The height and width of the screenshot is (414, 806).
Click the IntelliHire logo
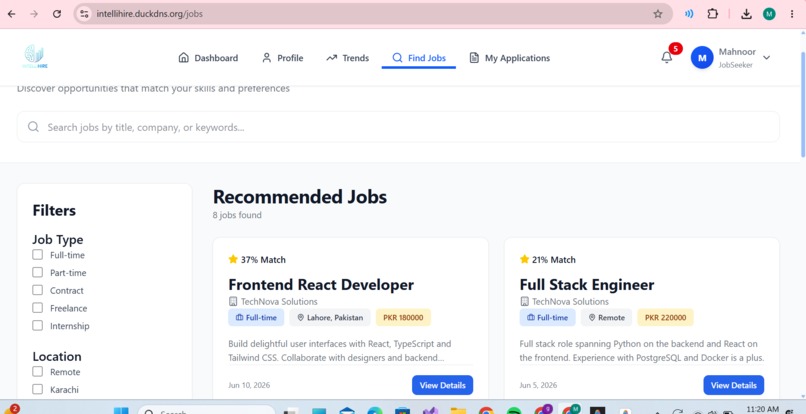coord(35,57)
